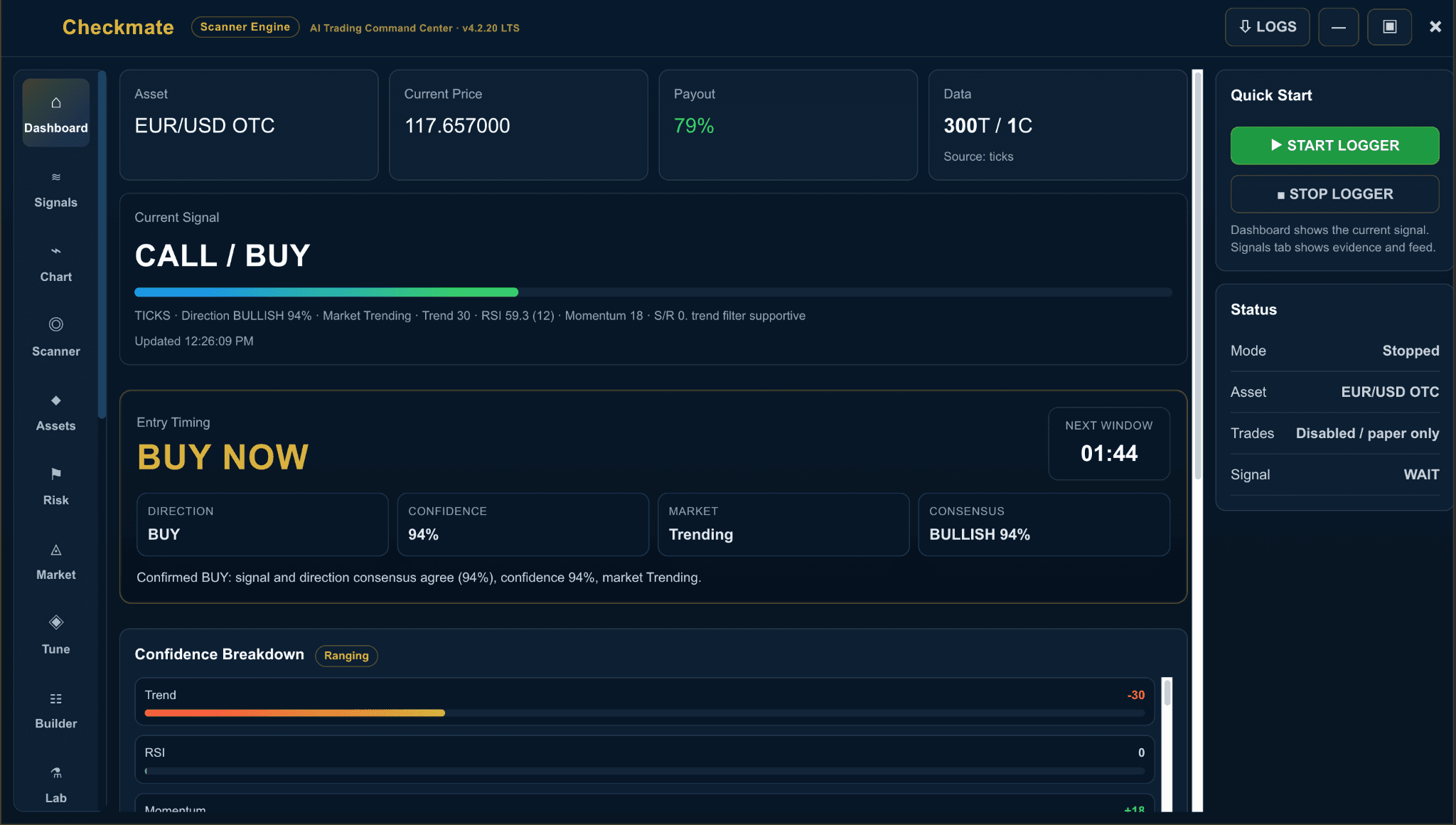Click the Signal WAIT status row

click(1334, 474)
